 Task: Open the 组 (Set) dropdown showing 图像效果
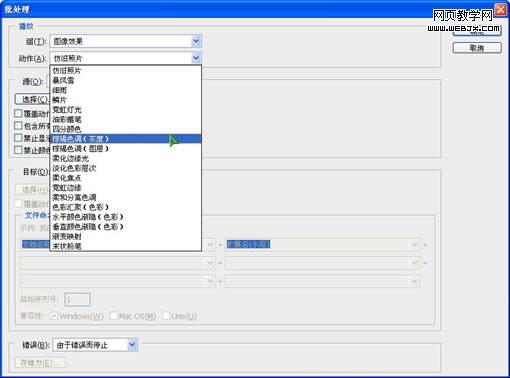125,41
